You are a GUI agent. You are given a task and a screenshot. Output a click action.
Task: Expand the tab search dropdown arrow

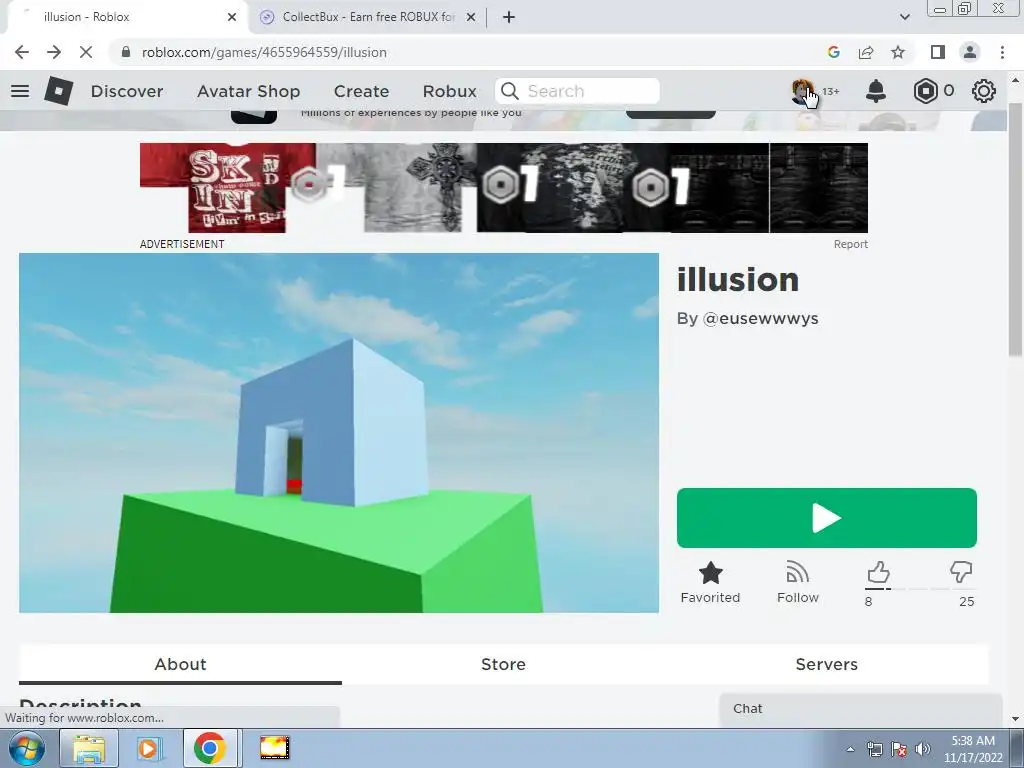coord(904,17)
